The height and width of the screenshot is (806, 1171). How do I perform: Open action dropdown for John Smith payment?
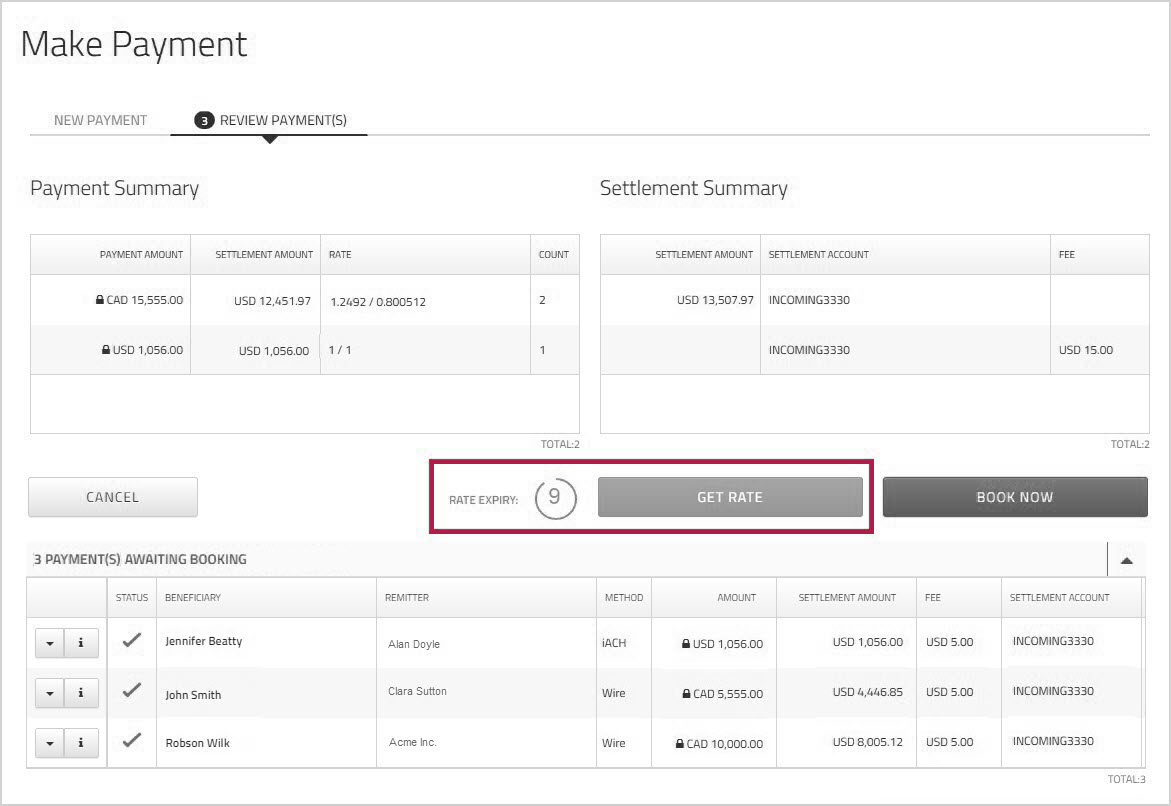pos(50,694)
